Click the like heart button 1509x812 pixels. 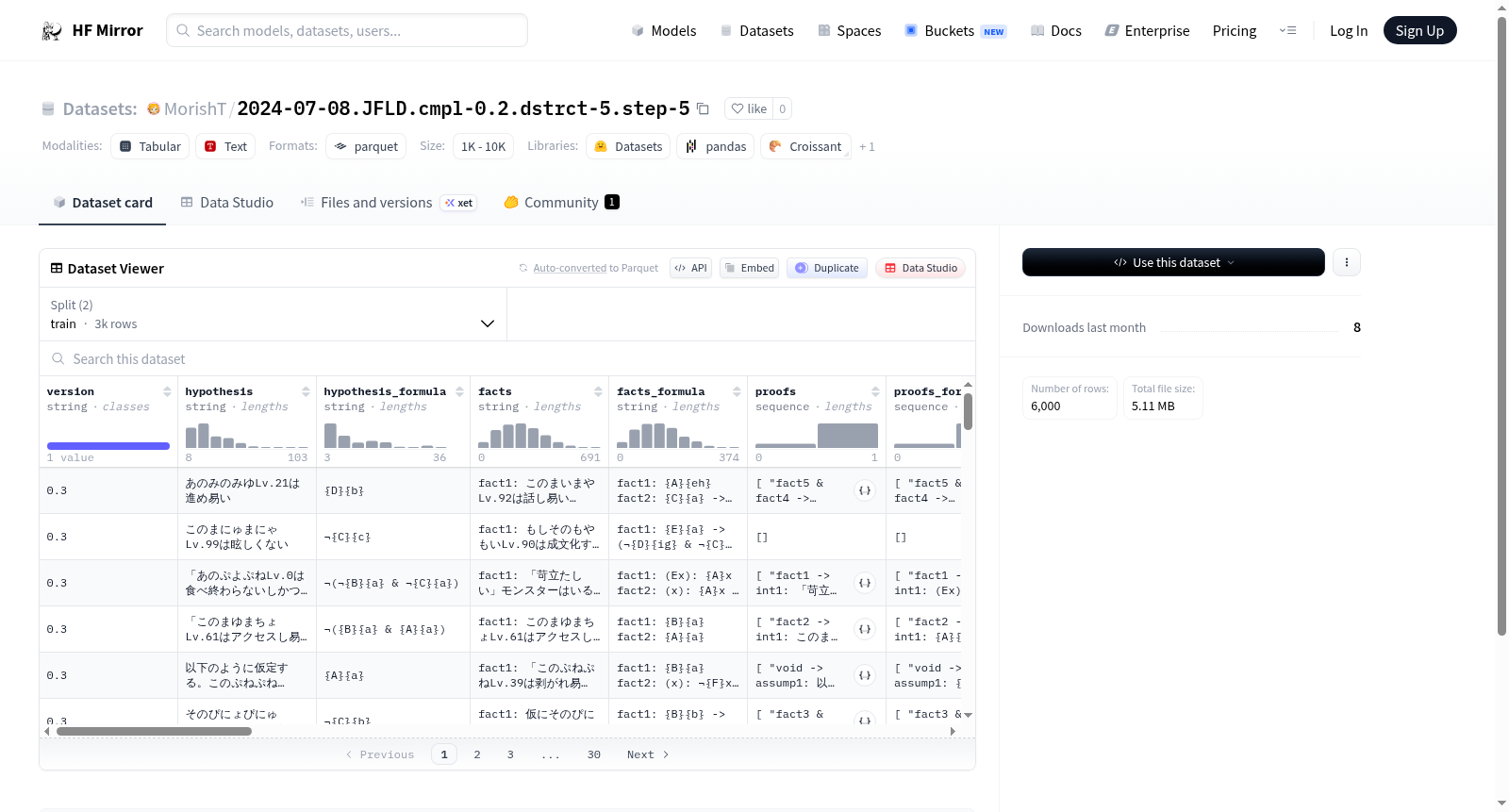coord(749,108)
